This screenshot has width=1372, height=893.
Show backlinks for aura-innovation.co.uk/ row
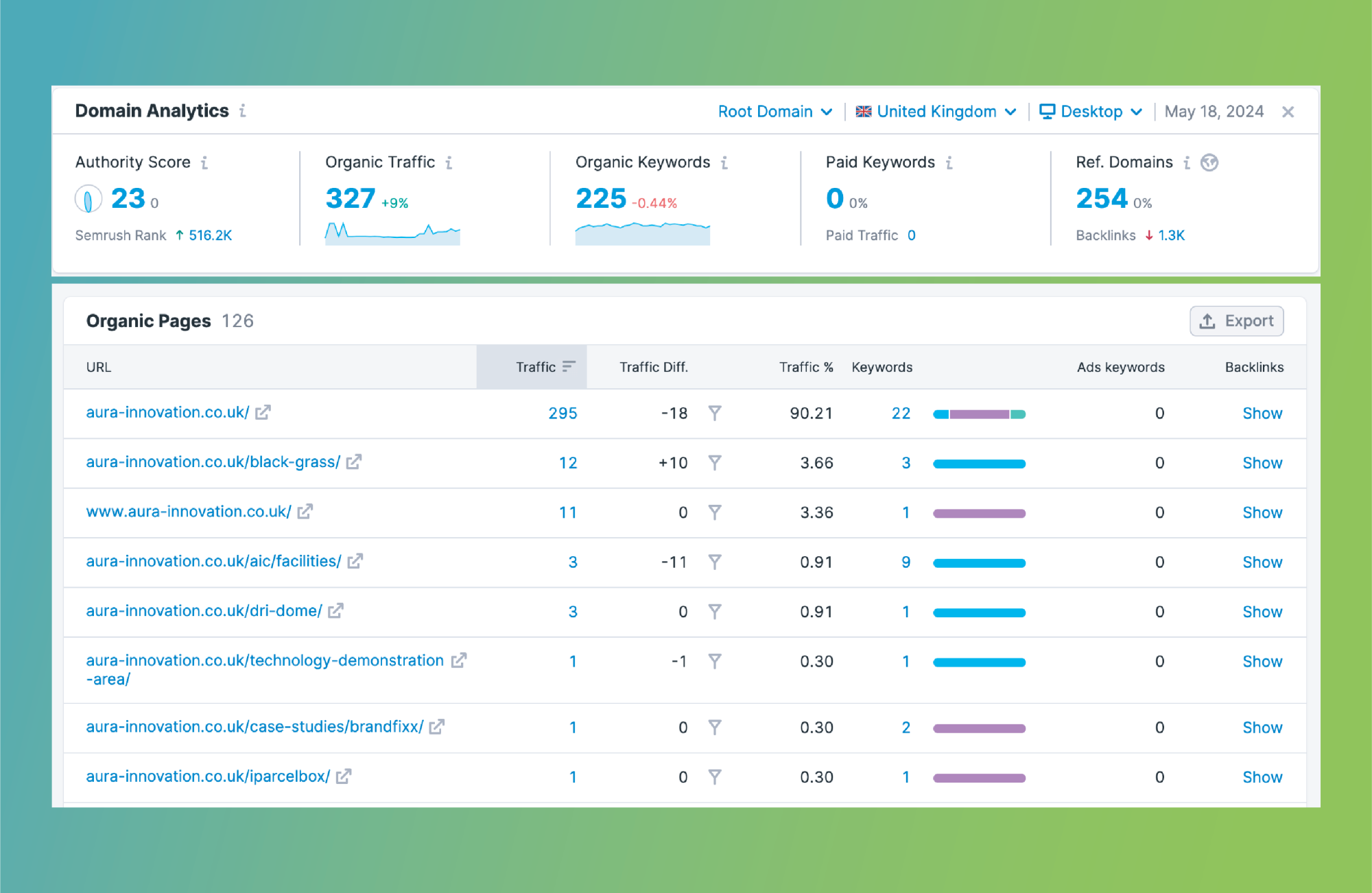point(1262,413)
